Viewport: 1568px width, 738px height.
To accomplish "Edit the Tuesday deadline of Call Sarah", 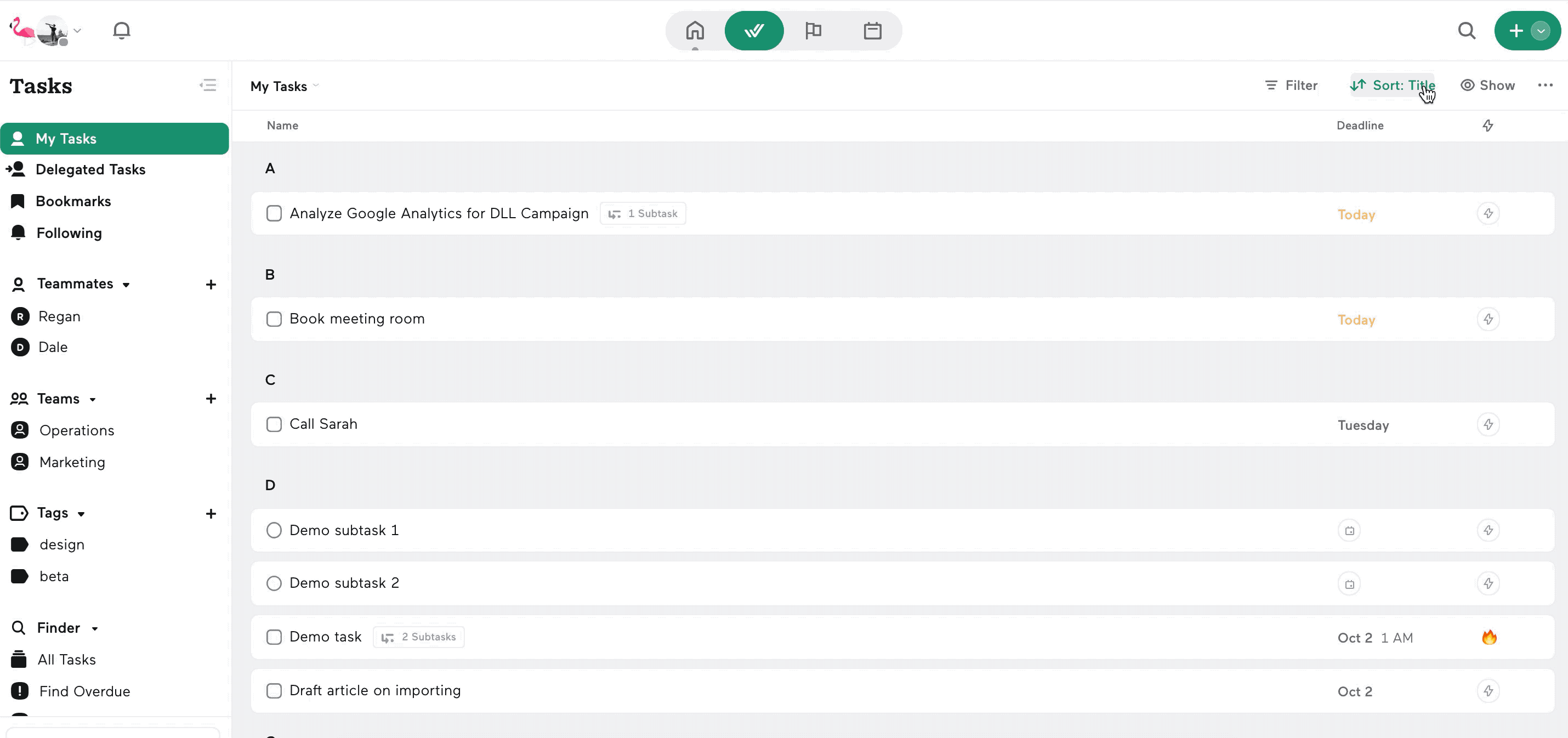I will coord(1363,425).
